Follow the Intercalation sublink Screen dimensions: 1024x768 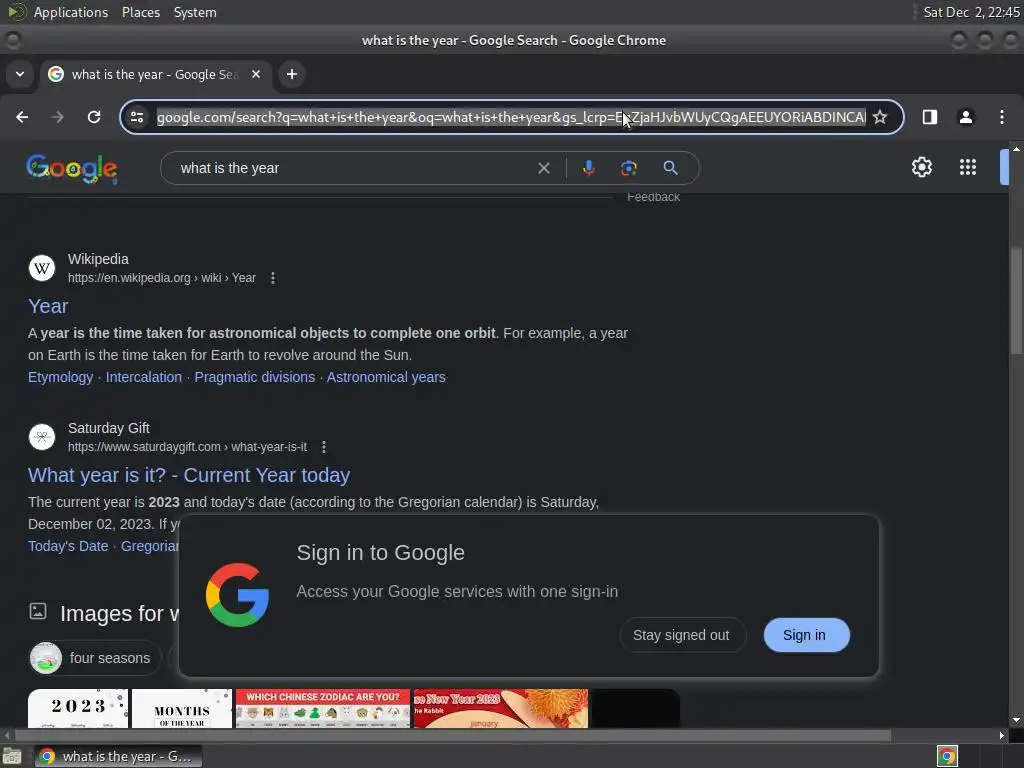tap(144, 377)
